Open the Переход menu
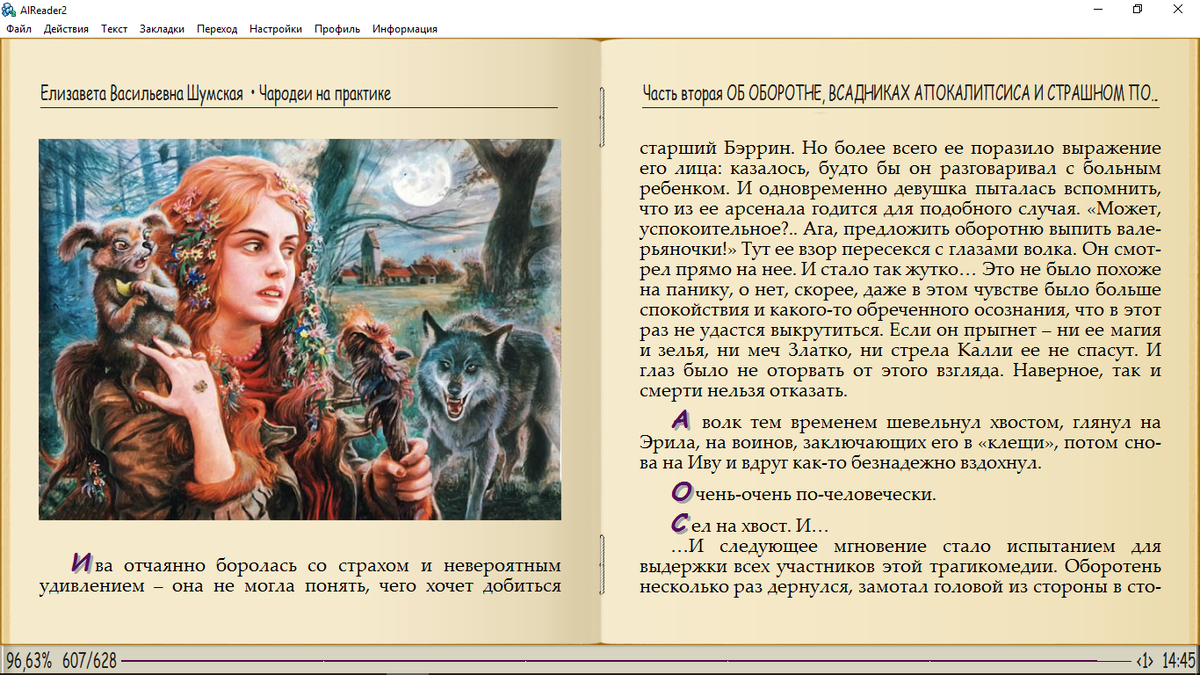The width and height of the screenshot is (1200, 675). pos(216,29)
